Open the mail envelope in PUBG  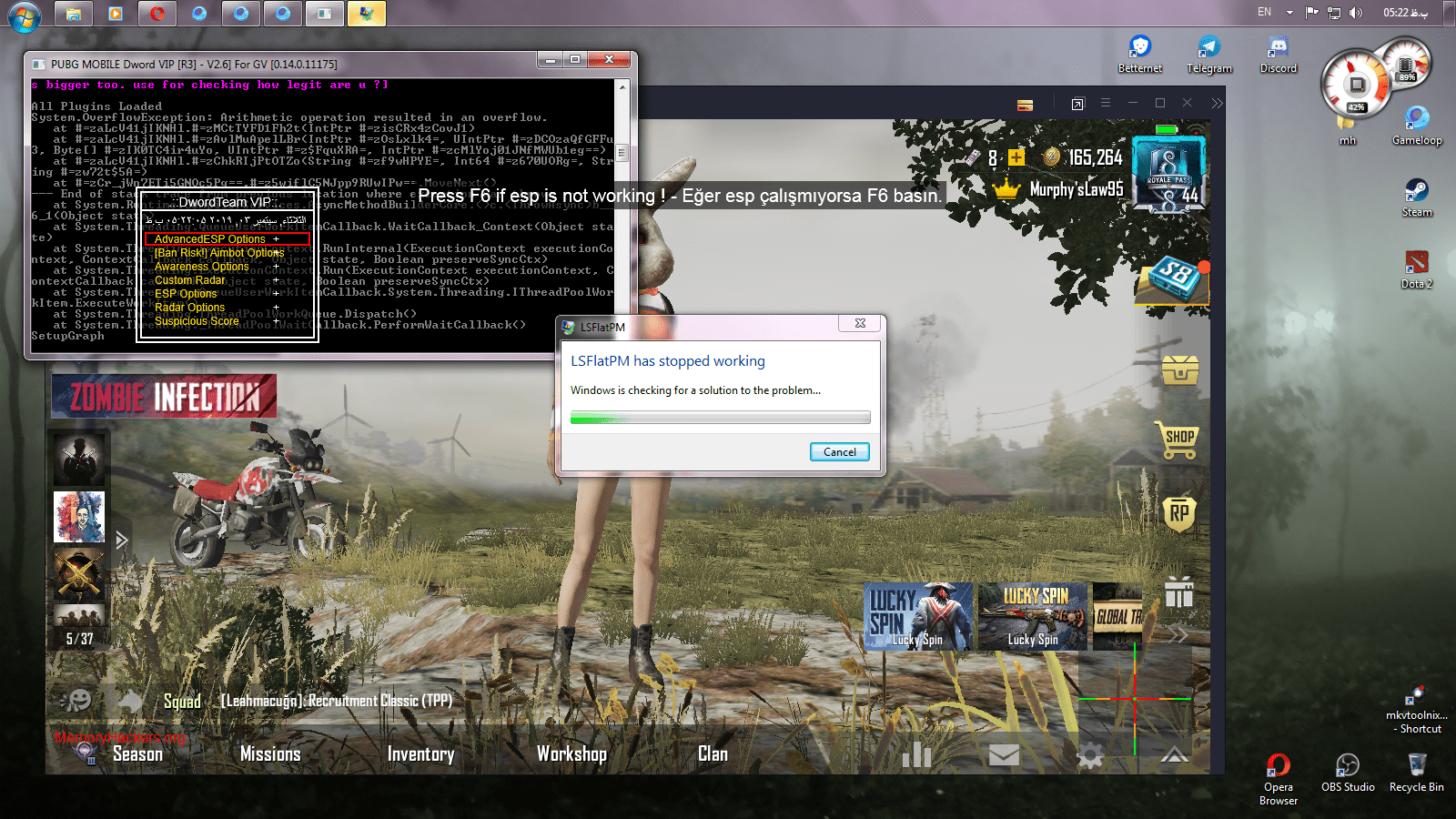[1004, 755]
